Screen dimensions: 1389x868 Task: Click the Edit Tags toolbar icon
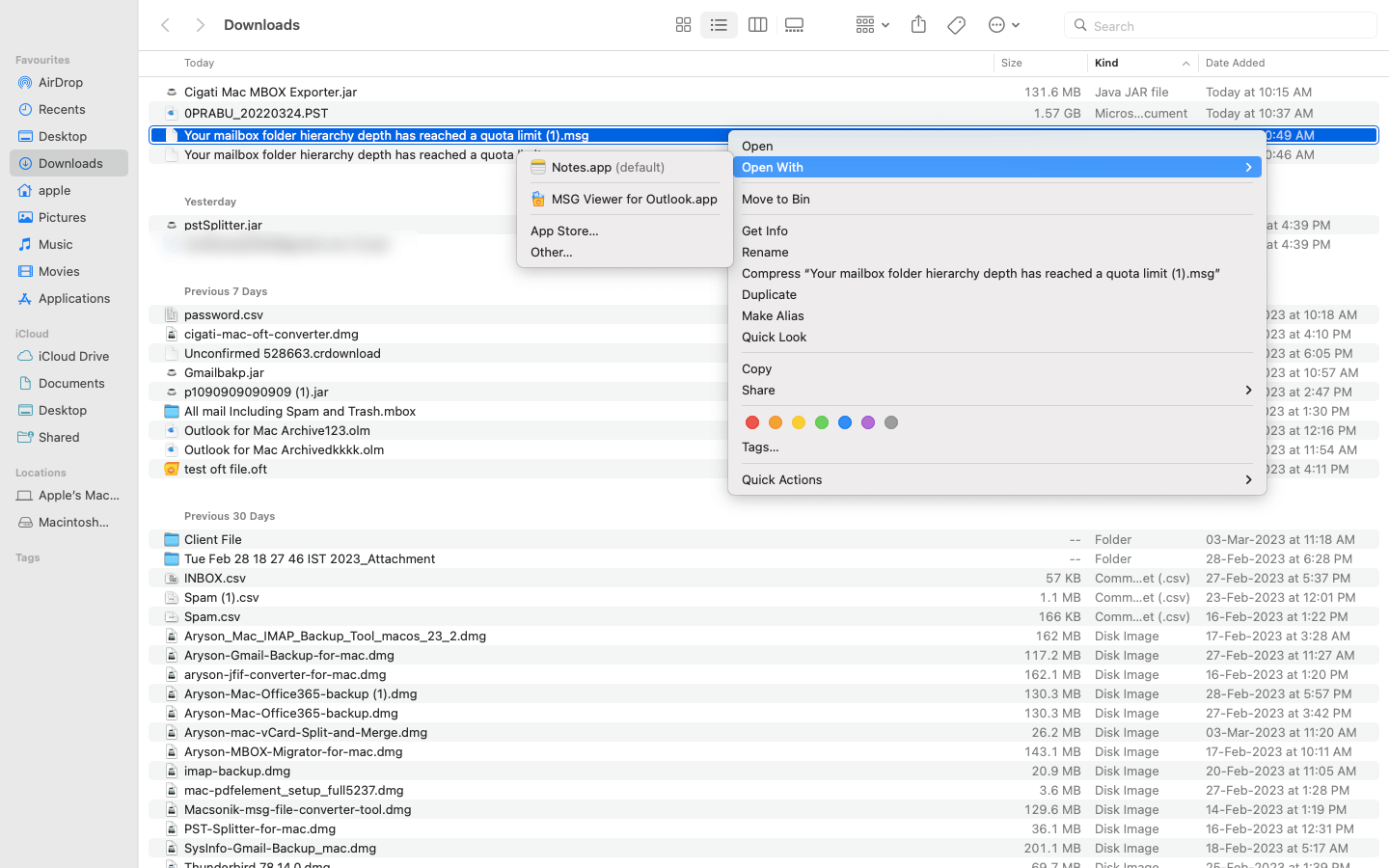[957, 25]
